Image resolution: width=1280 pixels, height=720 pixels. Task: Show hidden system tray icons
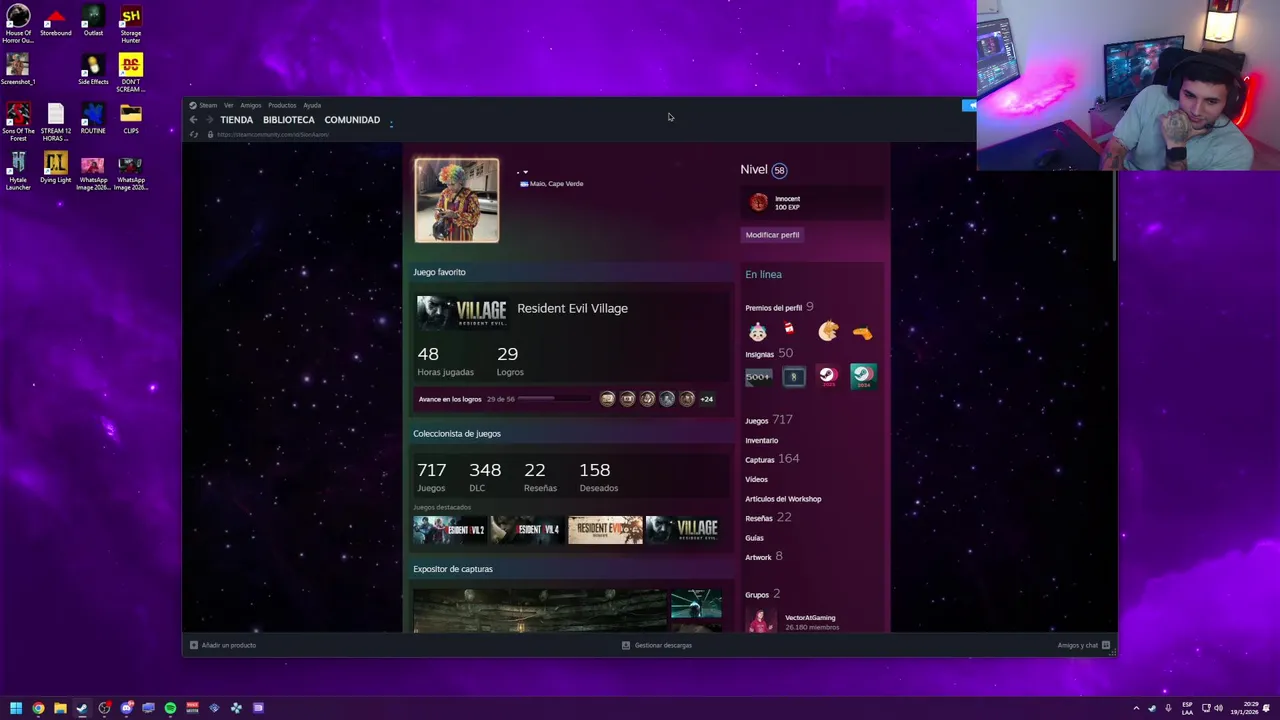pos(1136,708)
